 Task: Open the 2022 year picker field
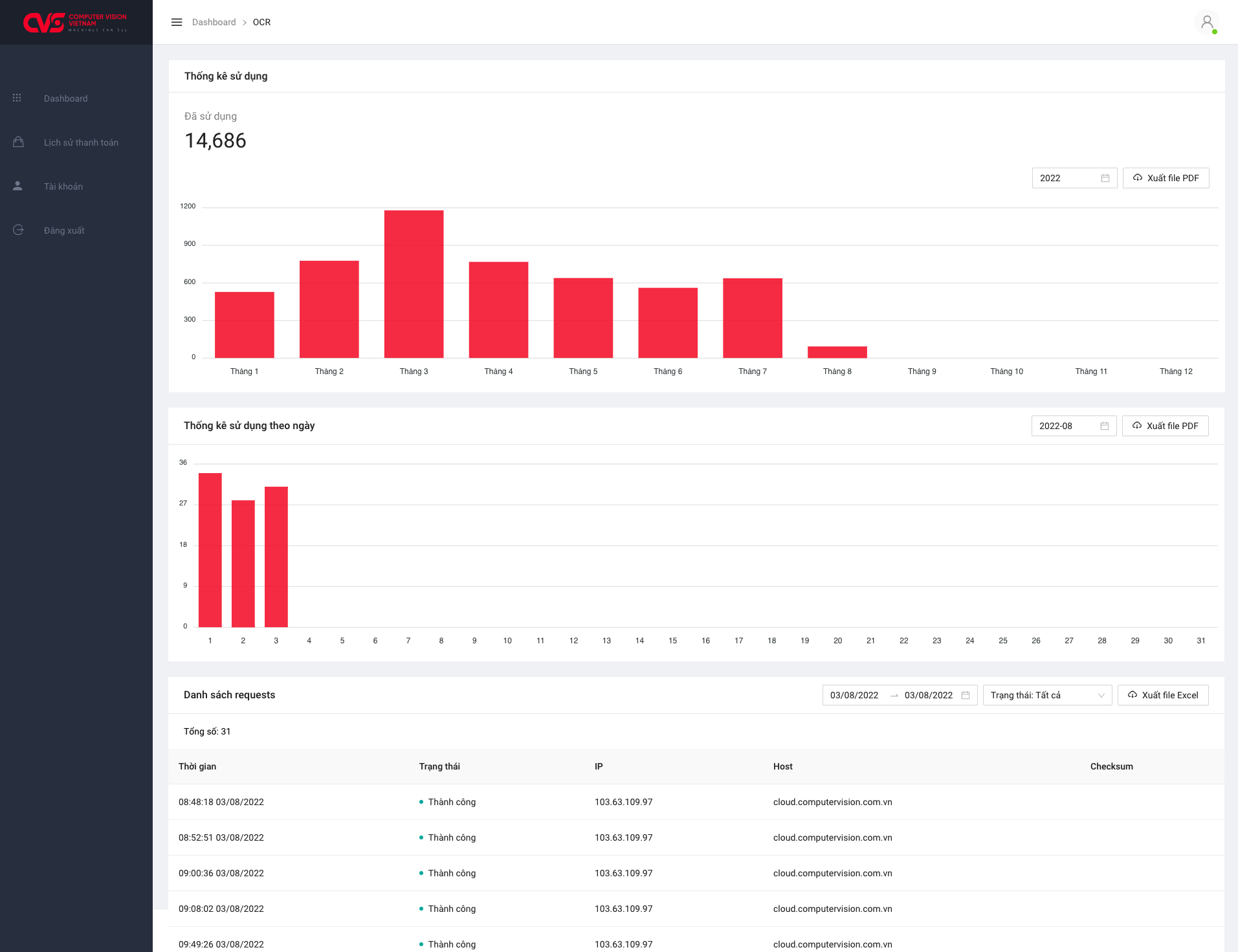(x=1074, y=178)
